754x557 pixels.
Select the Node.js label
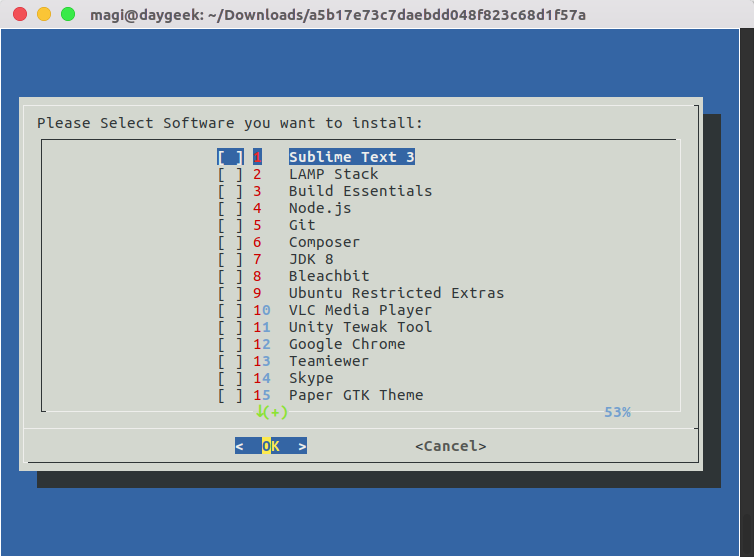(320, 208)
